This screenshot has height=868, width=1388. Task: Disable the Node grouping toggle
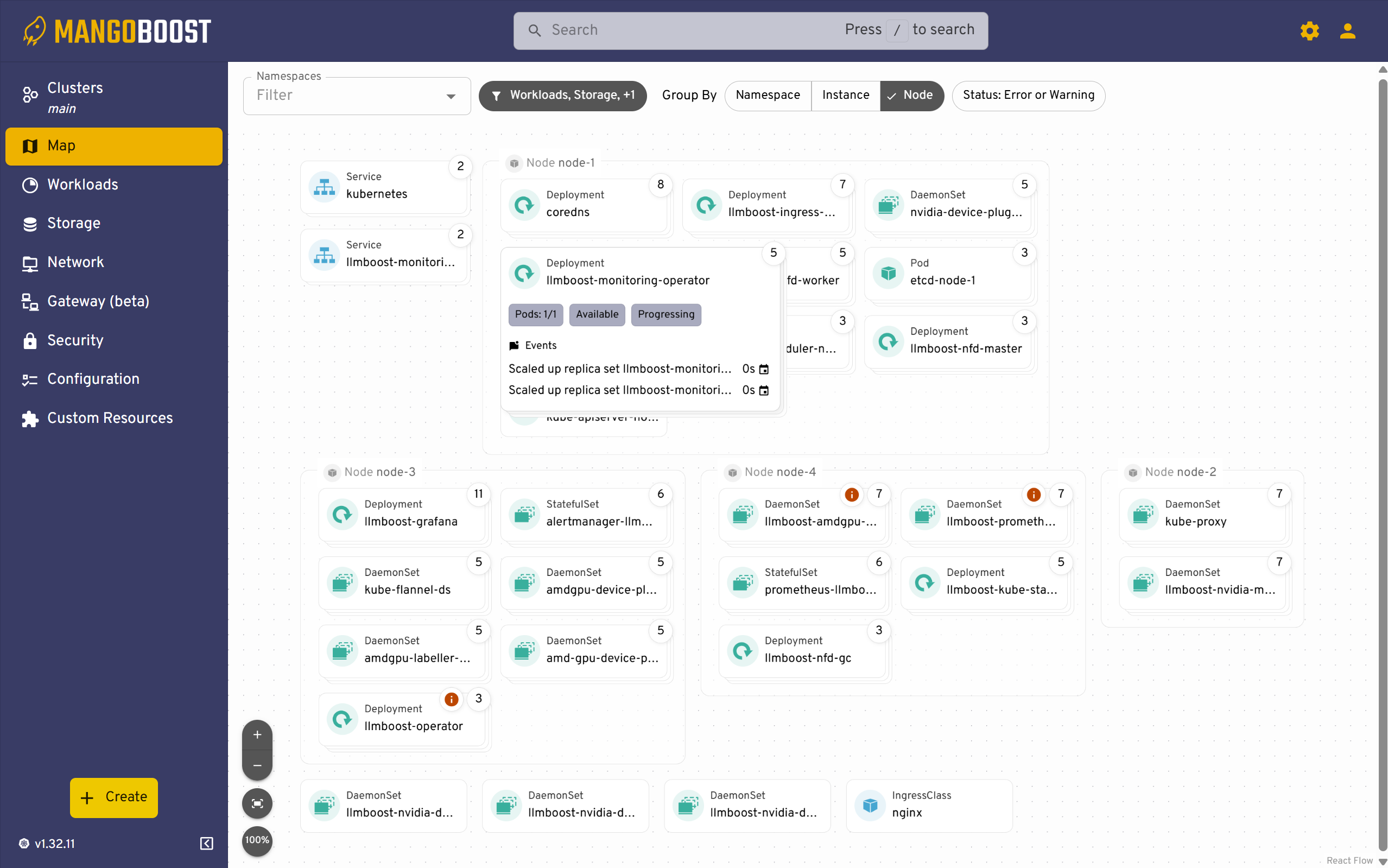911,96
